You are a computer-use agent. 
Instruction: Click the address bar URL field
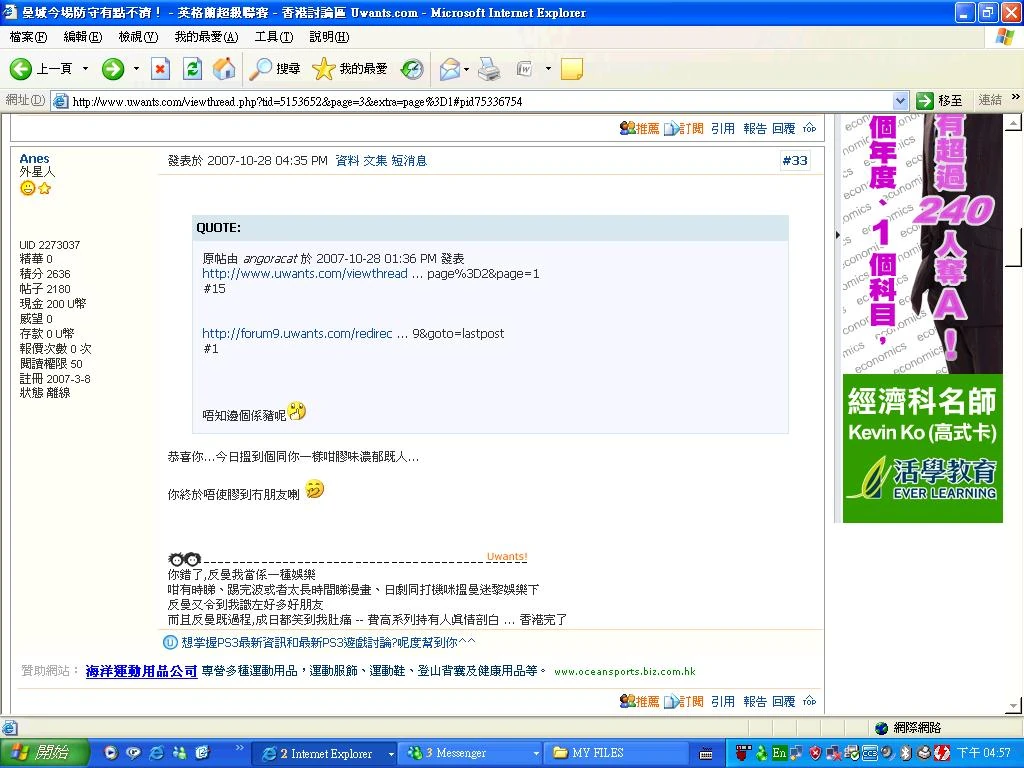(x=480, y=101)
